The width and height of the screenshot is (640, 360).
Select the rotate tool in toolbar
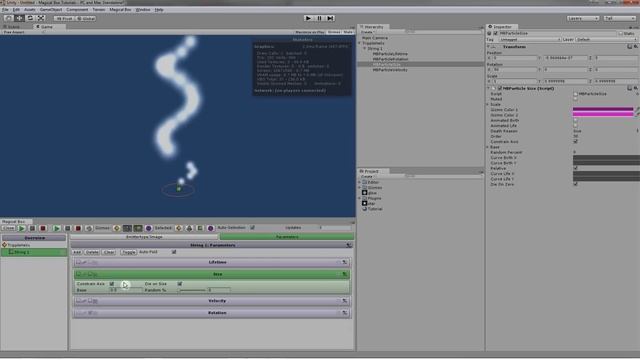[x=30, y=18]
